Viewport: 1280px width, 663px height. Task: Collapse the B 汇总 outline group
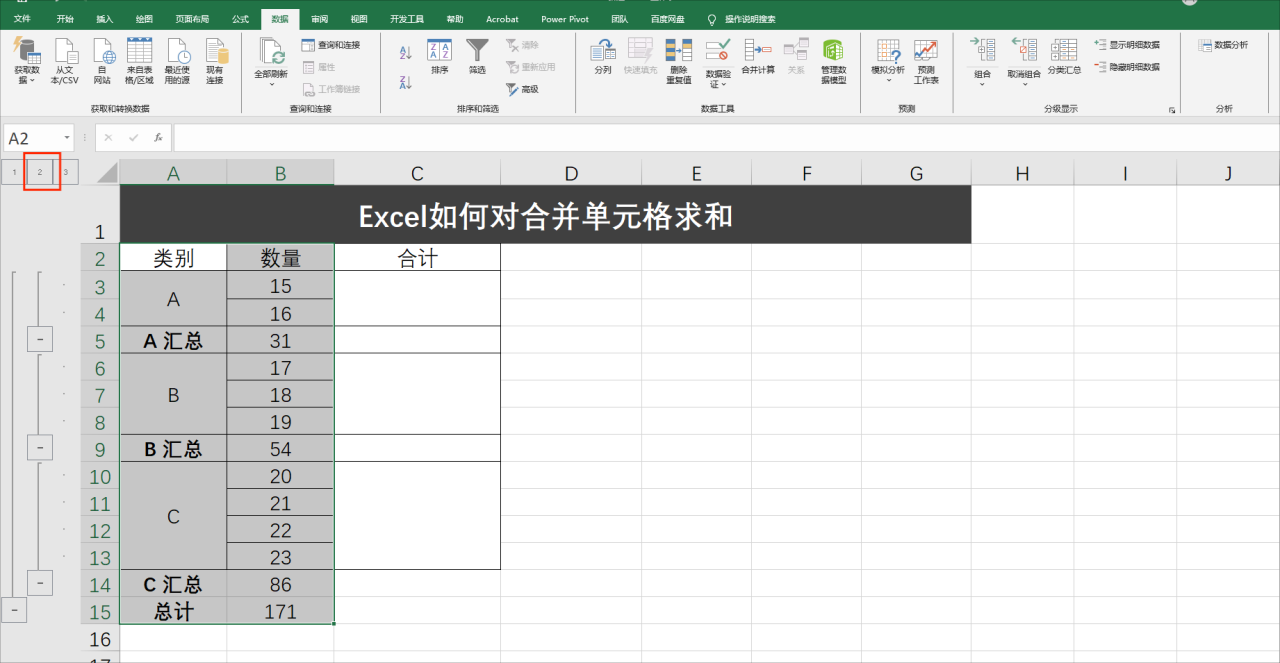click(x=39, y=447)
